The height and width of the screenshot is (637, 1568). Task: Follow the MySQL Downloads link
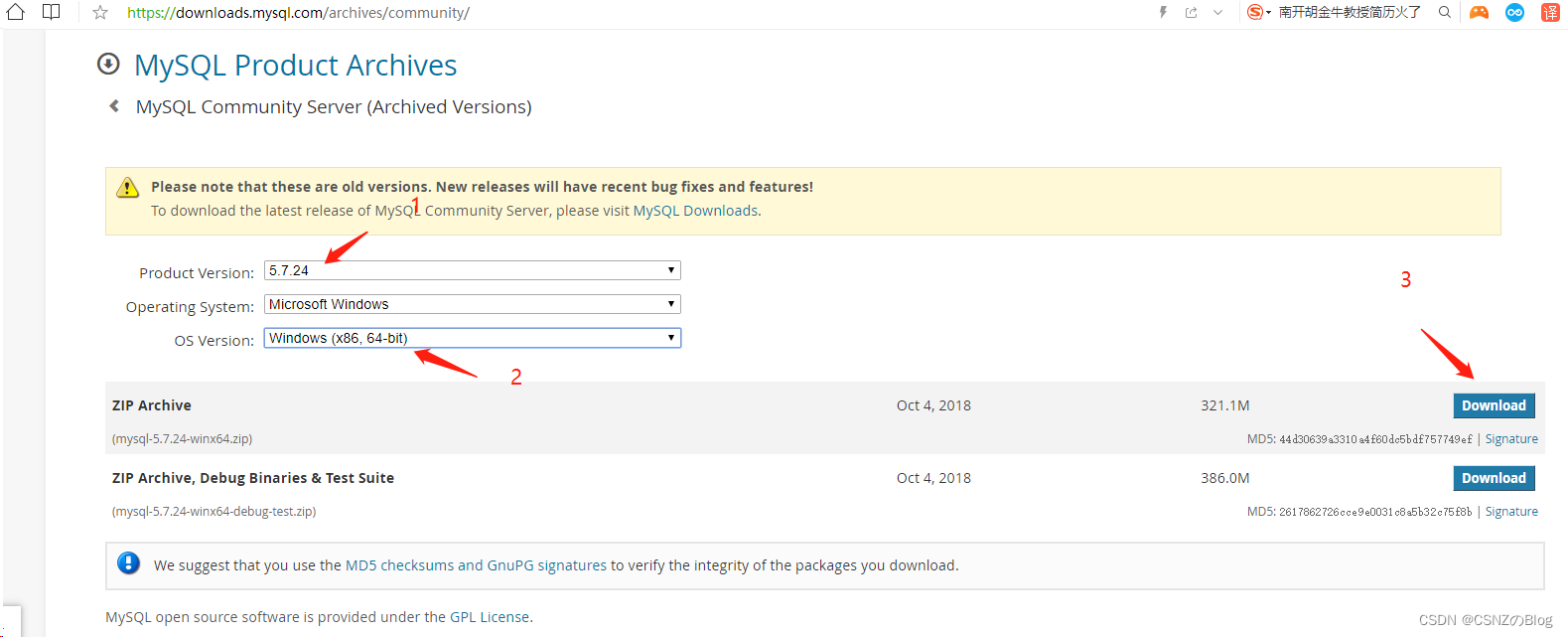(x=695, y=211)
